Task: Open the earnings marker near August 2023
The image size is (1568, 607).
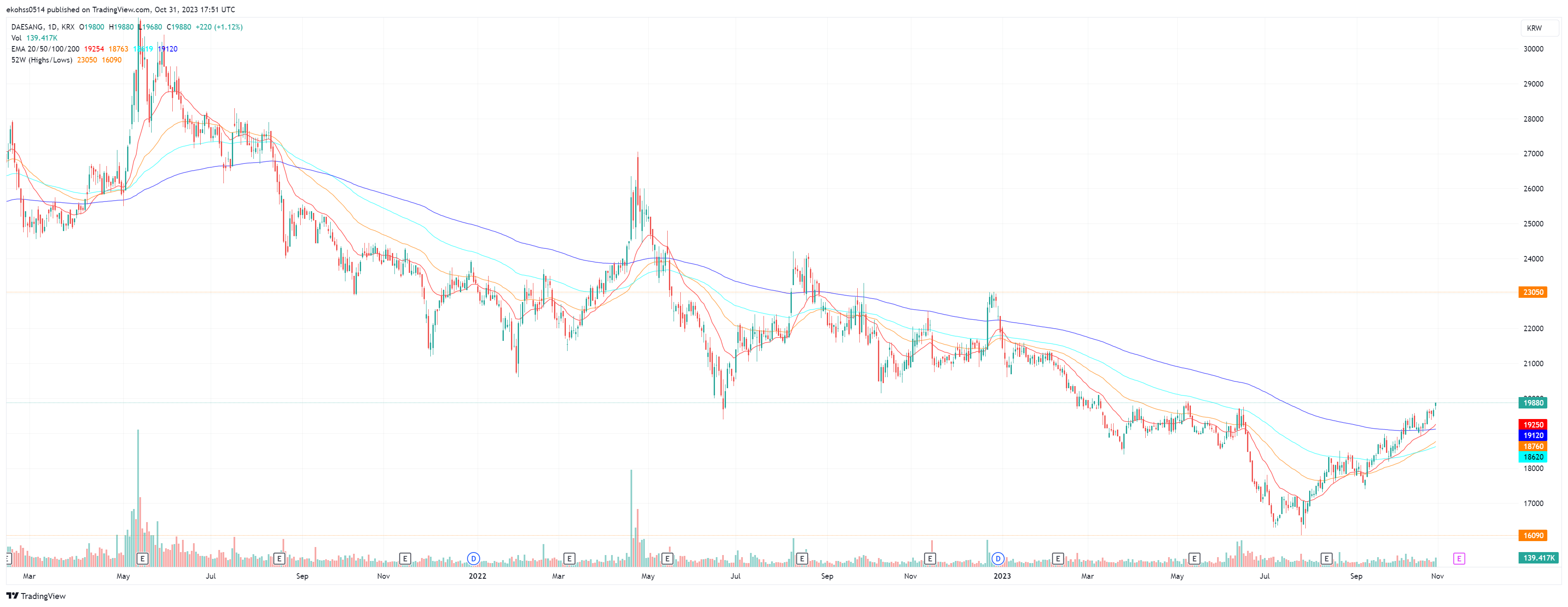Action: click(x=1326, y=558)
